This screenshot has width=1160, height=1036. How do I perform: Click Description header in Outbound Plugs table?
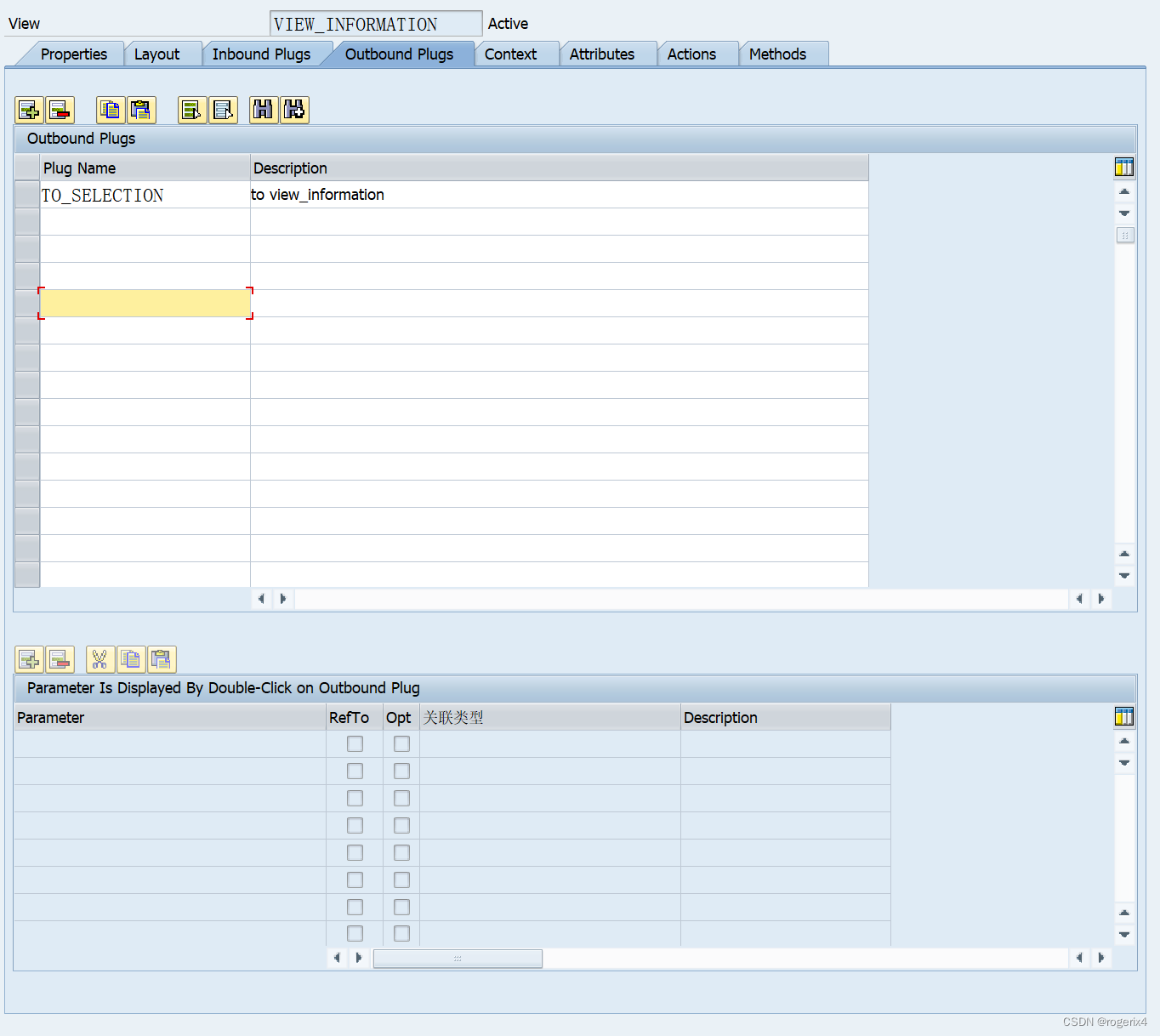coord(560,168)
